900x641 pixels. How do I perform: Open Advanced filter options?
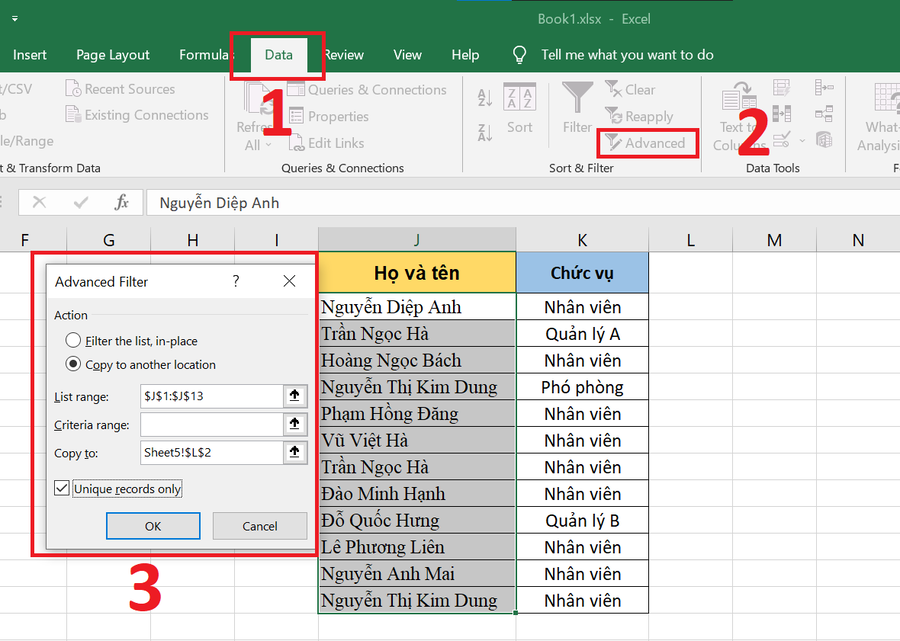click(x=646, y=143)
